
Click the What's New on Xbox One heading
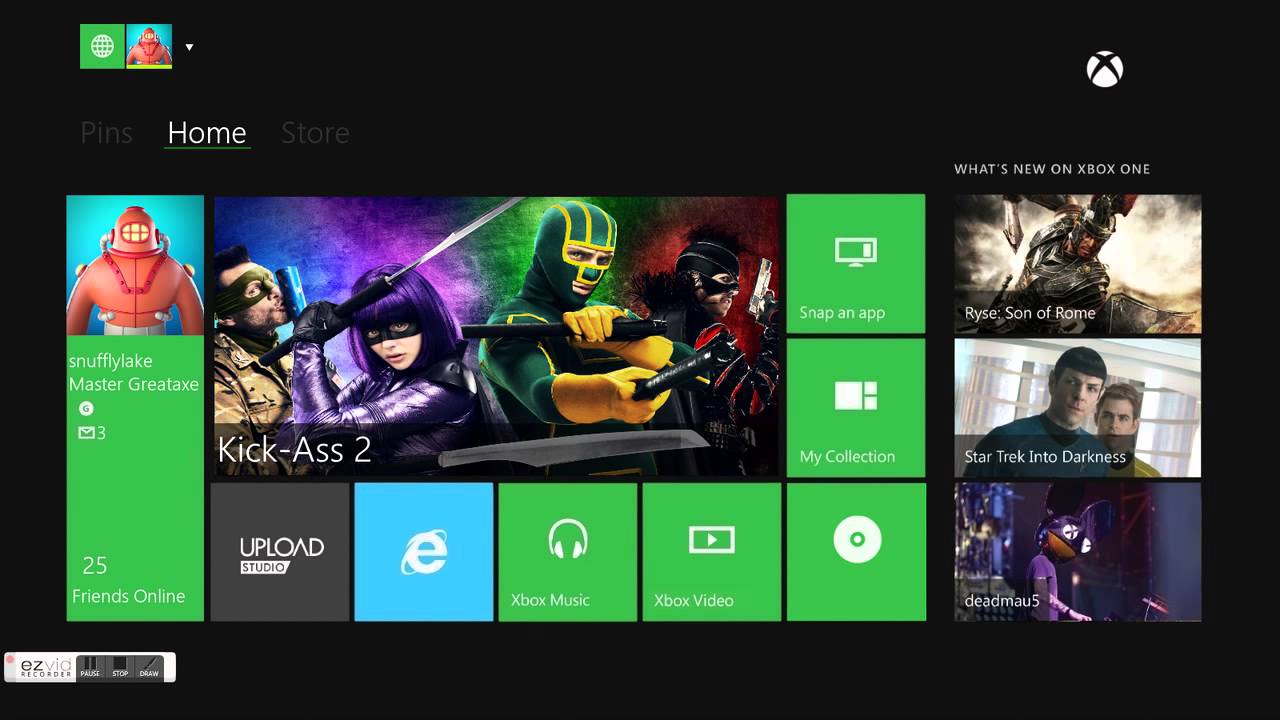[x=1052, y=169]
